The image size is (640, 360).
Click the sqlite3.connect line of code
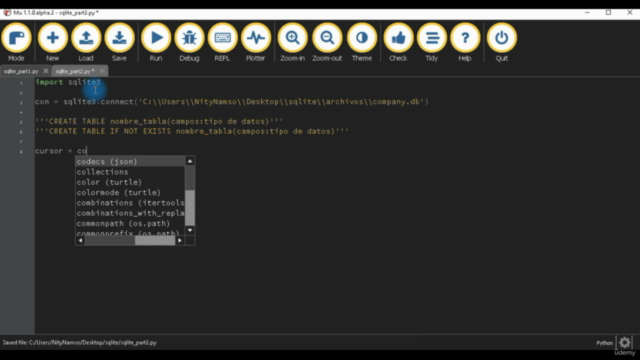point(232,102)
